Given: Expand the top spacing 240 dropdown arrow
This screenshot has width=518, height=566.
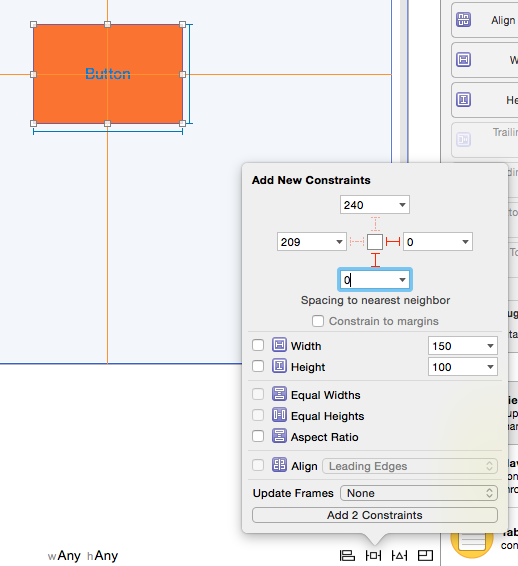Looking at the screenshot, I should [402, 205].
